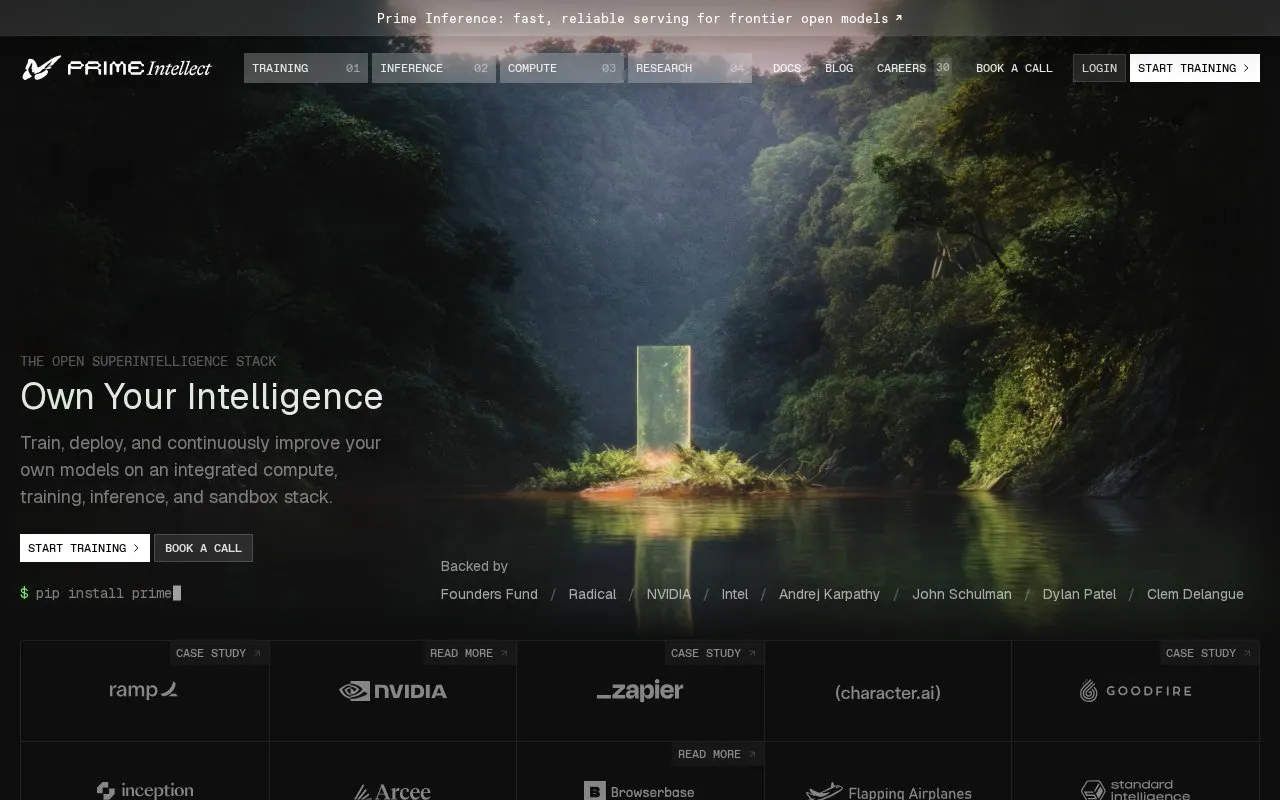This screenshot has height=800, width=1280.
Task: Click the Standard Intelligence logo
Action: coord(1135,790)
